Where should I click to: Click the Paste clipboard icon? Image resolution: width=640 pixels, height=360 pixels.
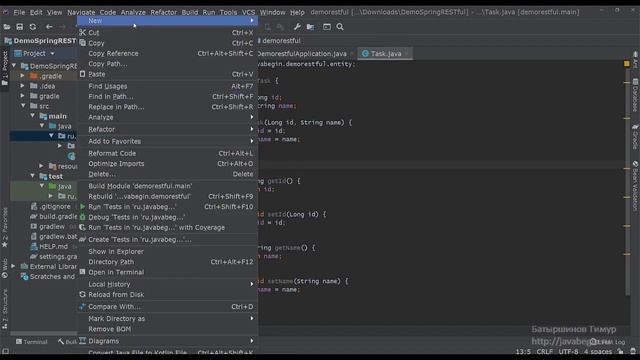pos(82,74)
